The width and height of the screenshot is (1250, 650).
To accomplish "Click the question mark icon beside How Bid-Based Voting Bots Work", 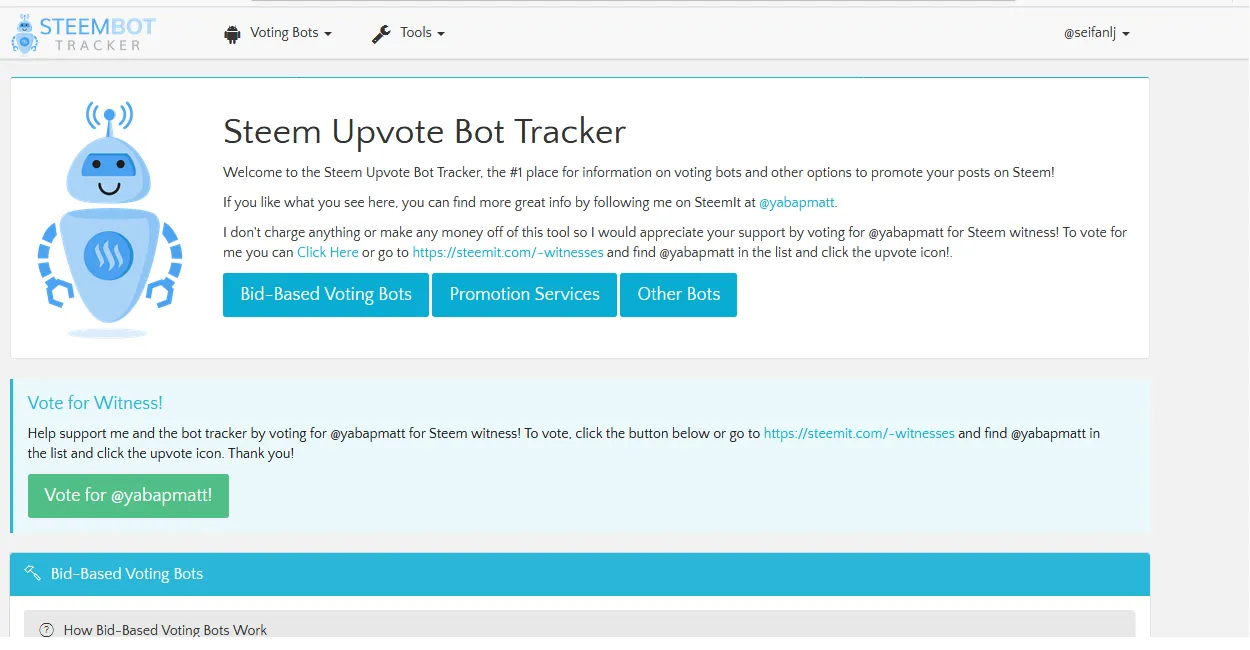I will pos(46,630).
